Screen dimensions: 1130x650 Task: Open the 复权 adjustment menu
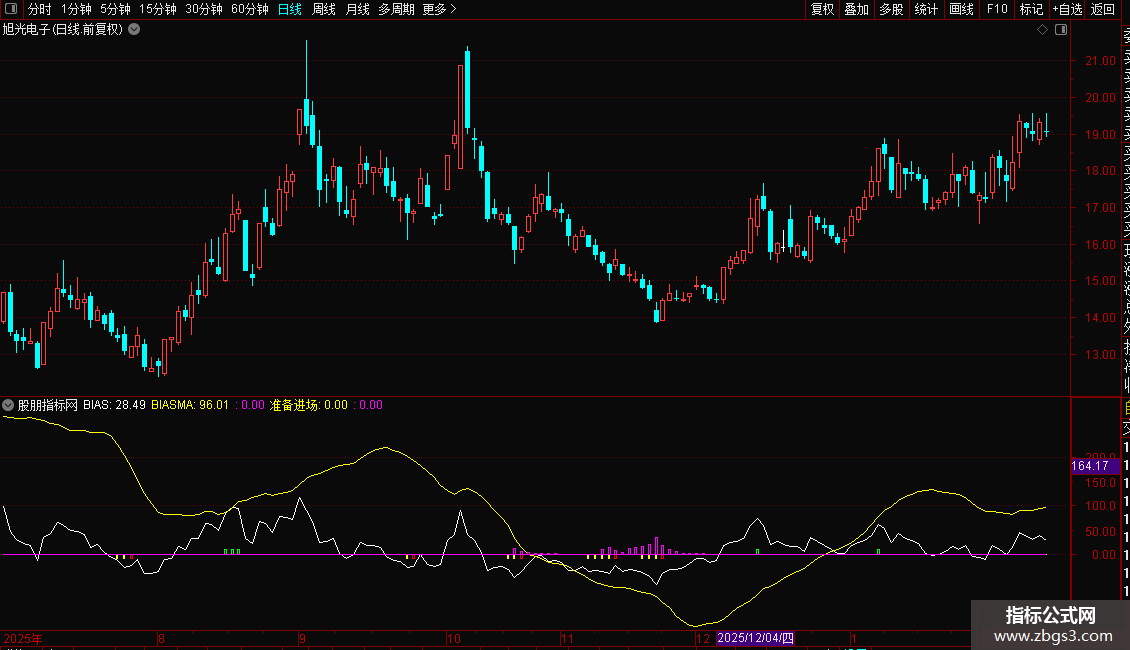coord(822,9)
